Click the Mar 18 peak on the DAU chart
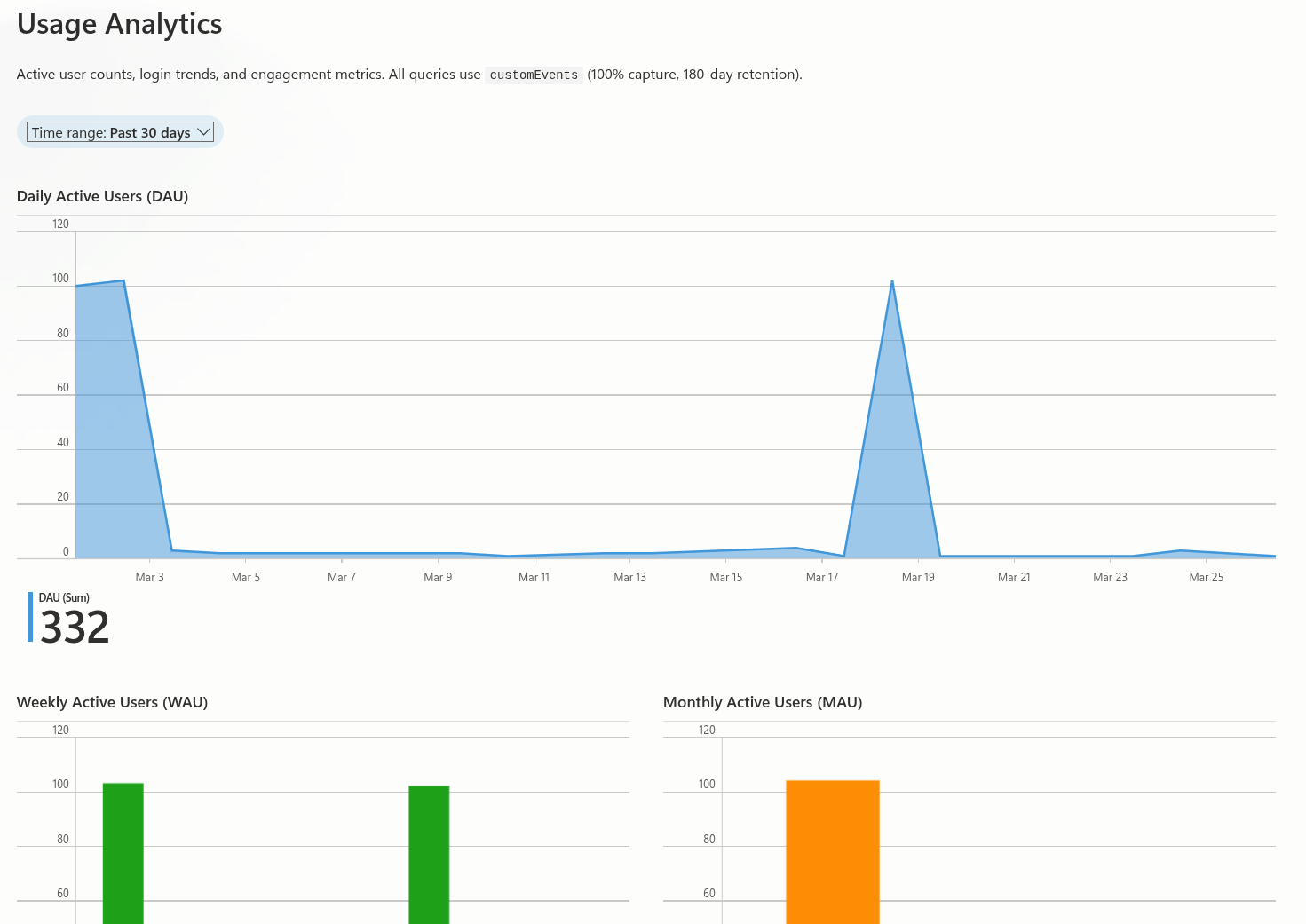Screen dimensions: 1306x924 [x=892, y=281]
